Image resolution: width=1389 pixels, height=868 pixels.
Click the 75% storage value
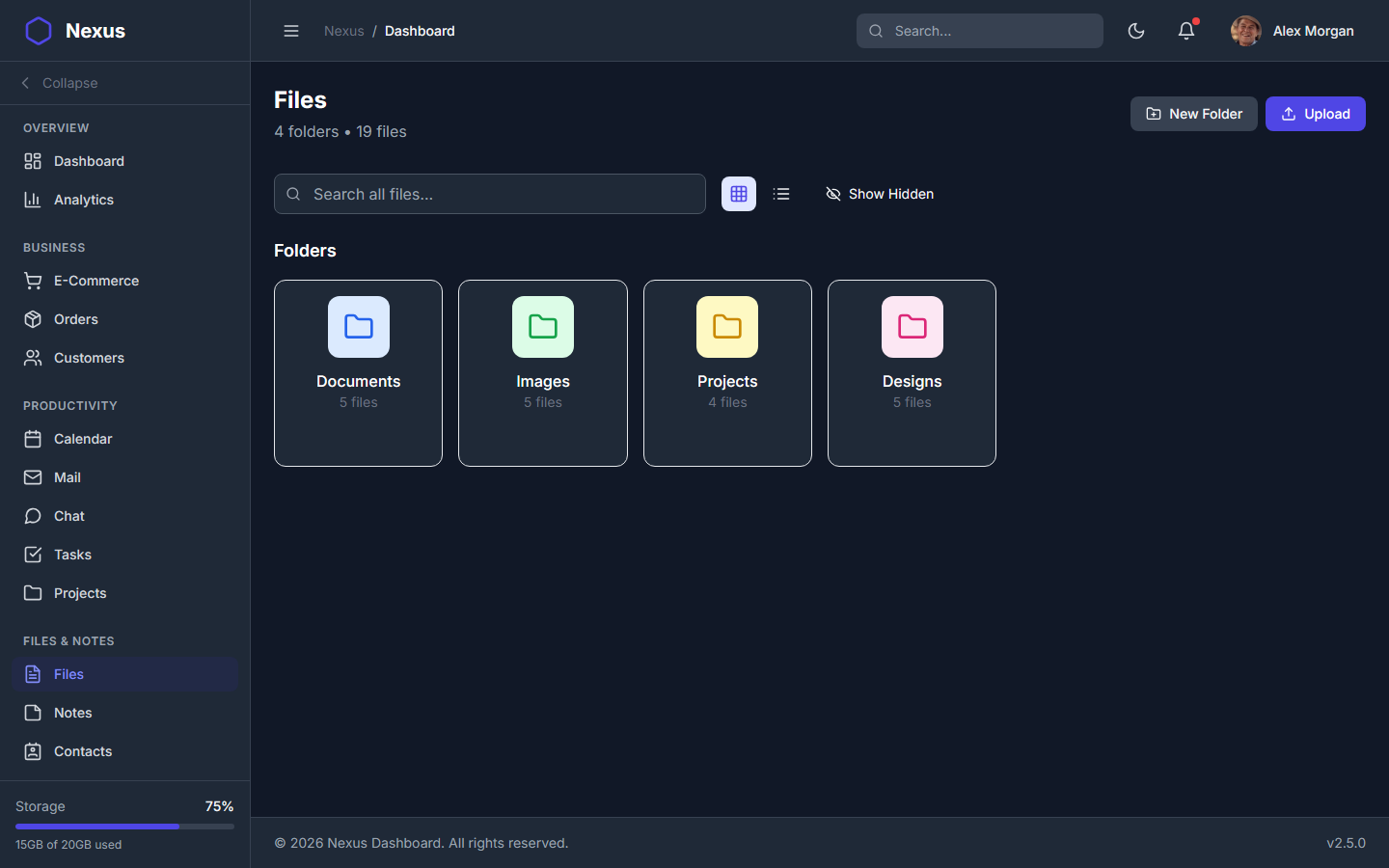click(x=219, y=806)
